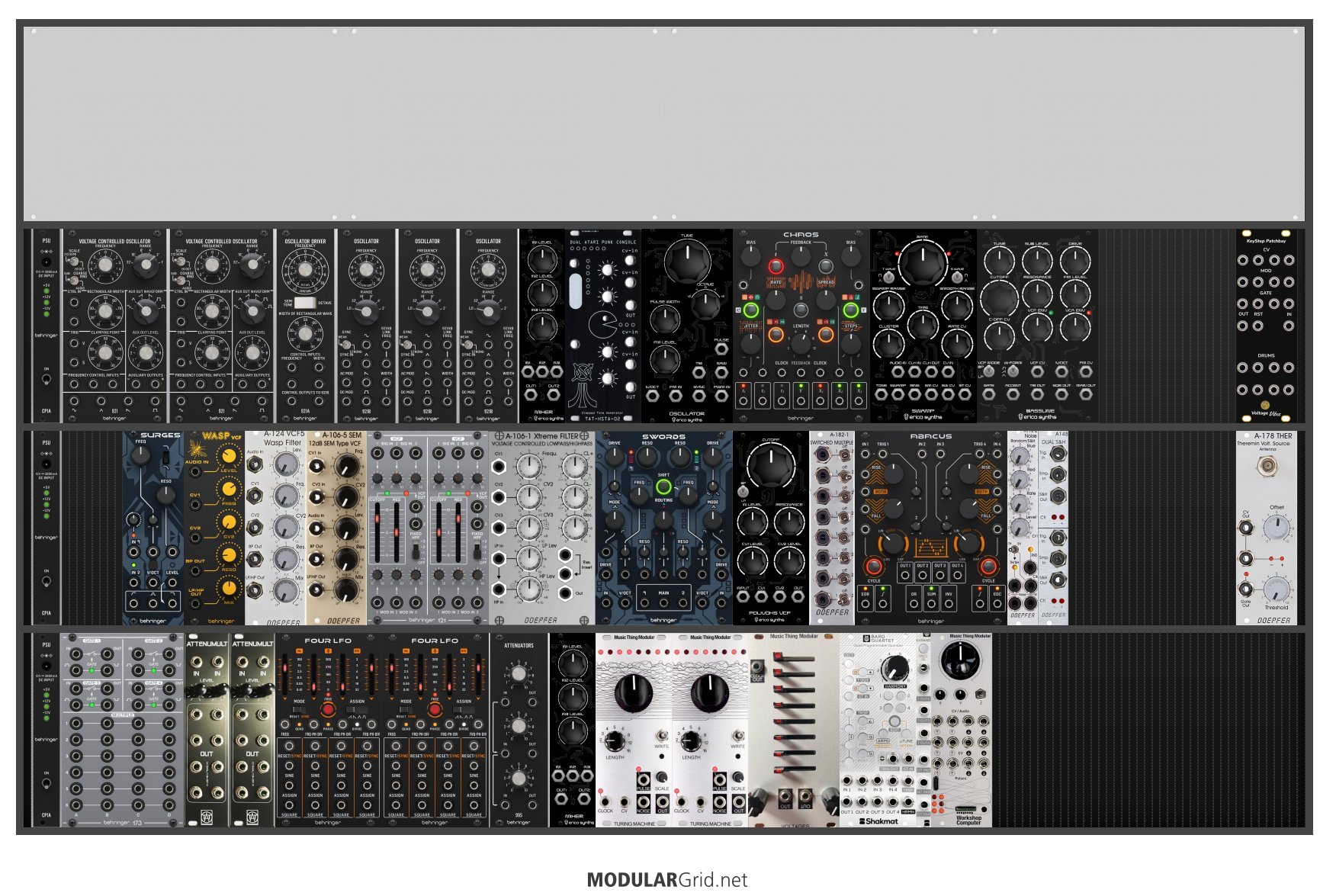The width and height of the screenshot is (1336, 896).
Task: Open the yellow Wasp VCF module
Action: [x=214, y=528]
